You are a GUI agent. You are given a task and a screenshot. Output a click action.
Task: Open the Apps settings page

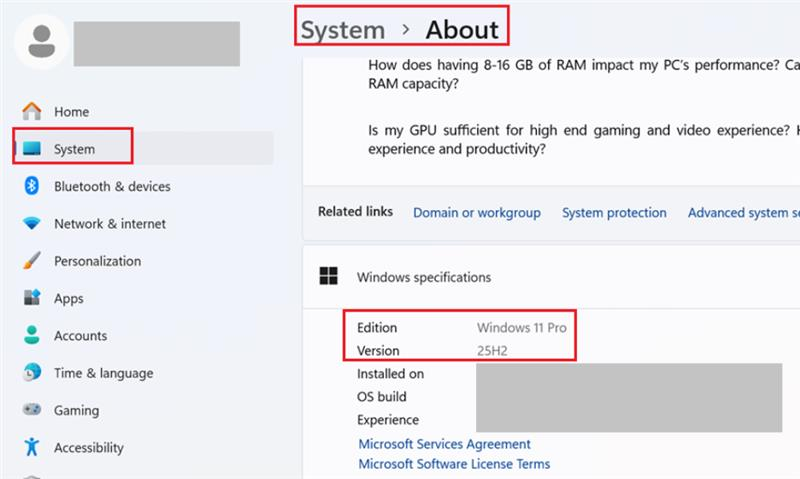tap(69, 298)
